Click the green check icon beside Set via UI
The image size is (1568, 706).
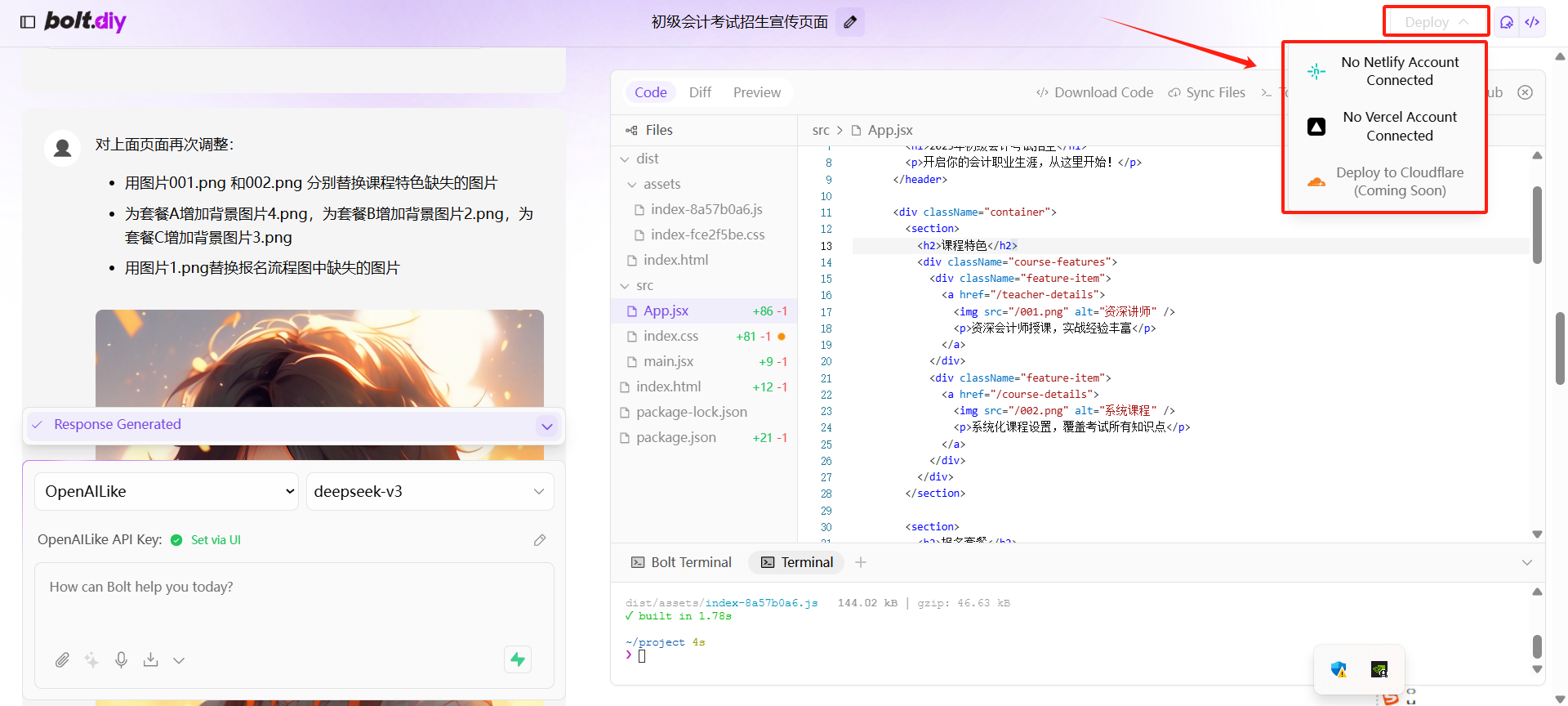coord(176,540)
